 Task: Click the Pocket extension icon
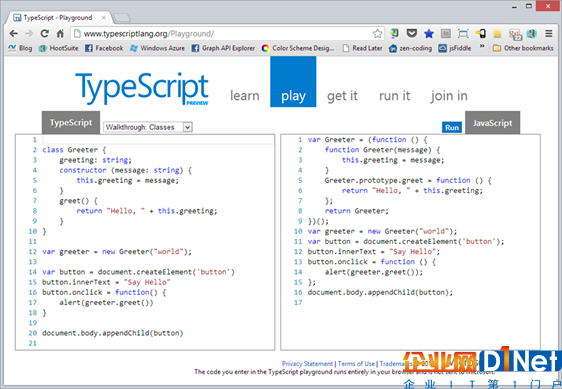411,34
